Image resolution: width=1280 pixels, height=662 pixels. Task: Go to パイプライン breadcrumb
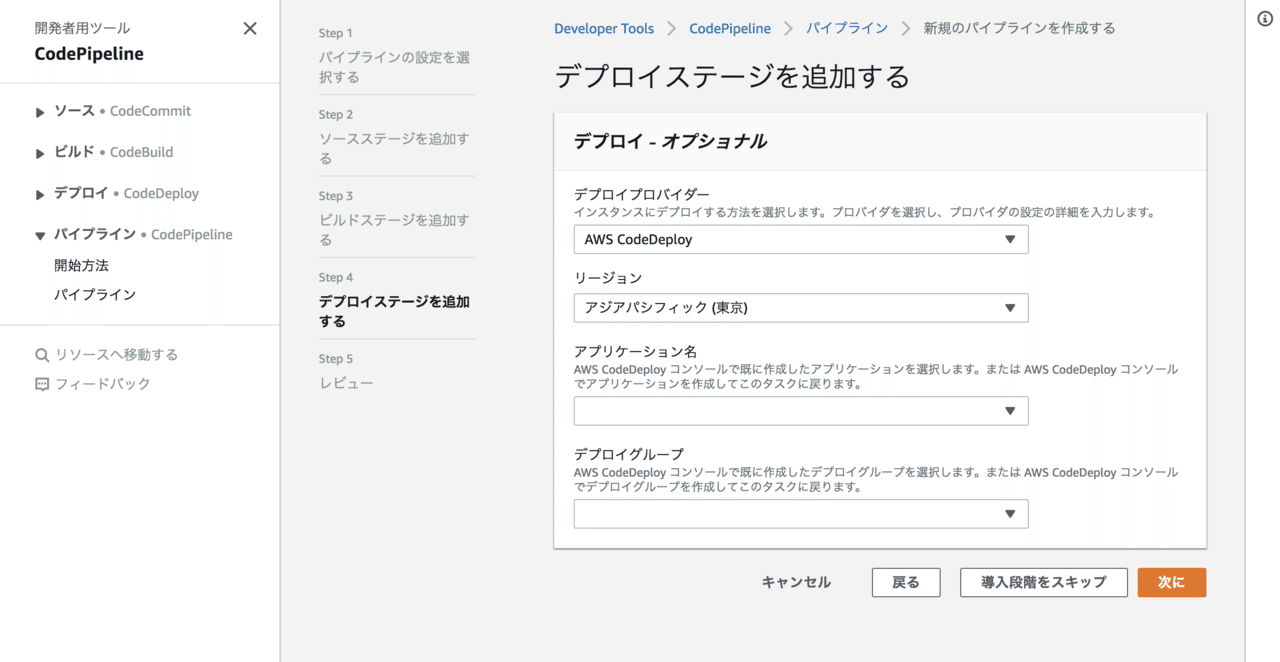click(847, 28)
